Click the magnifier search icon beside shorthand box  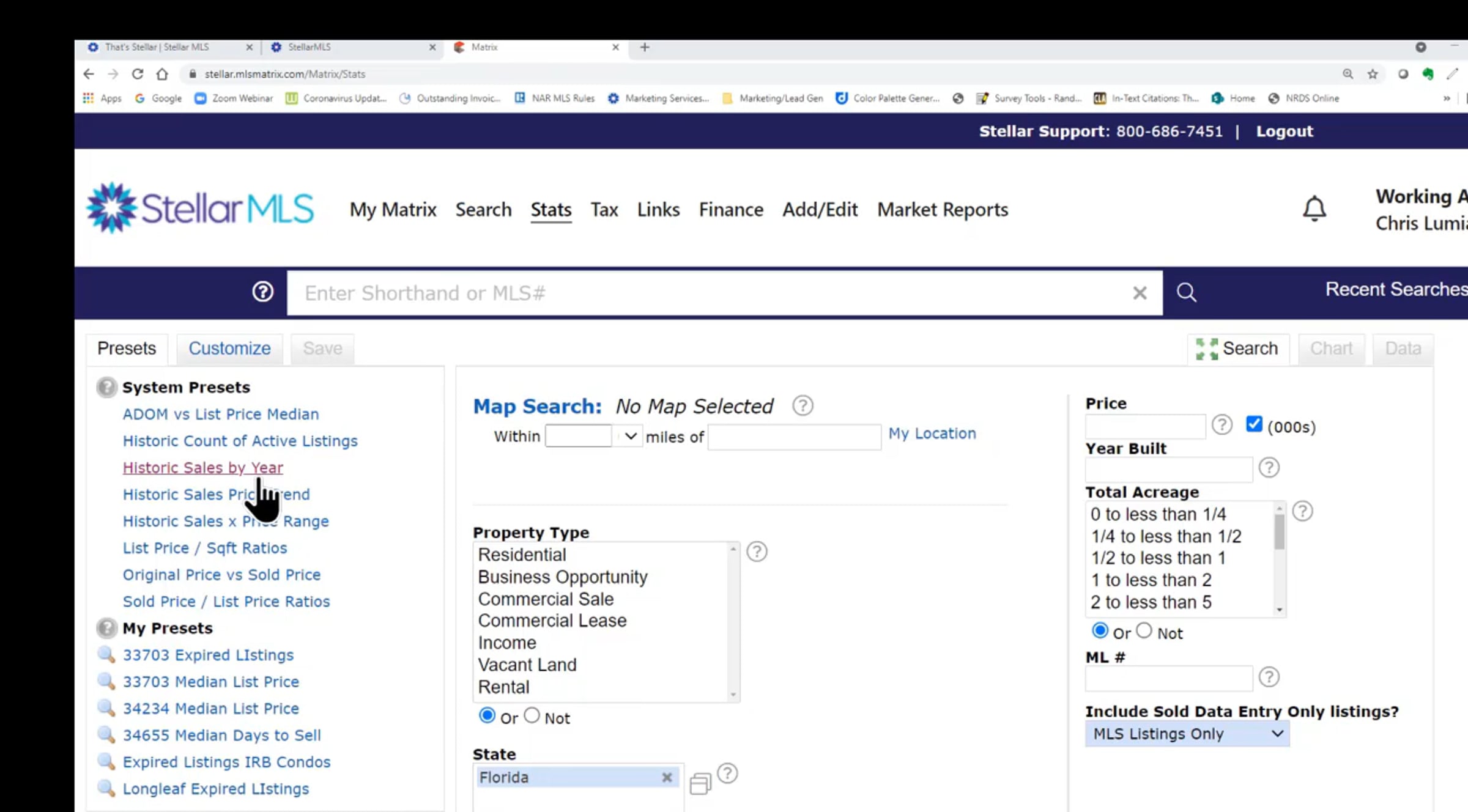1186,292
